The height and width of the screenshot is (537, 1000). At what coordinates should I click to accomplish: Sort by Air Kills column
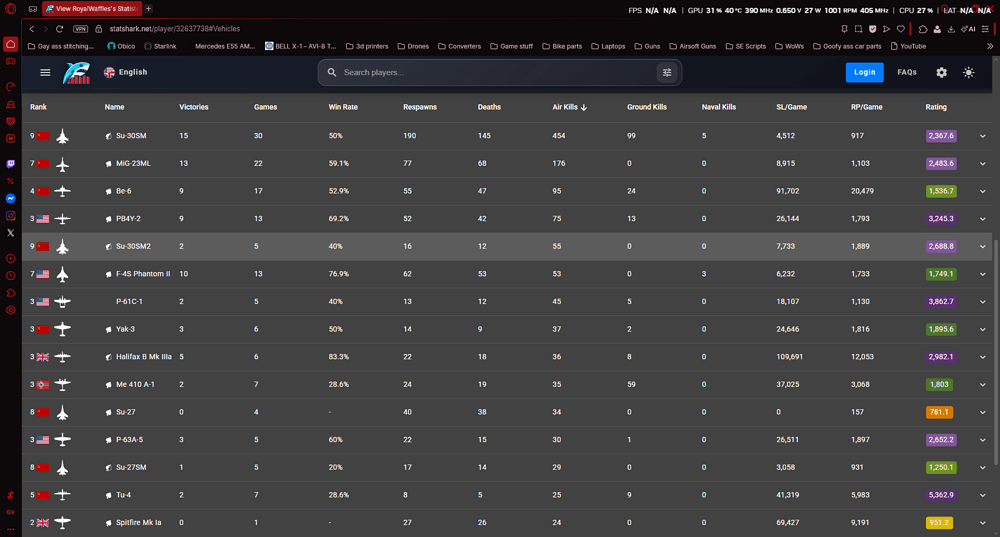click(570, 107)
